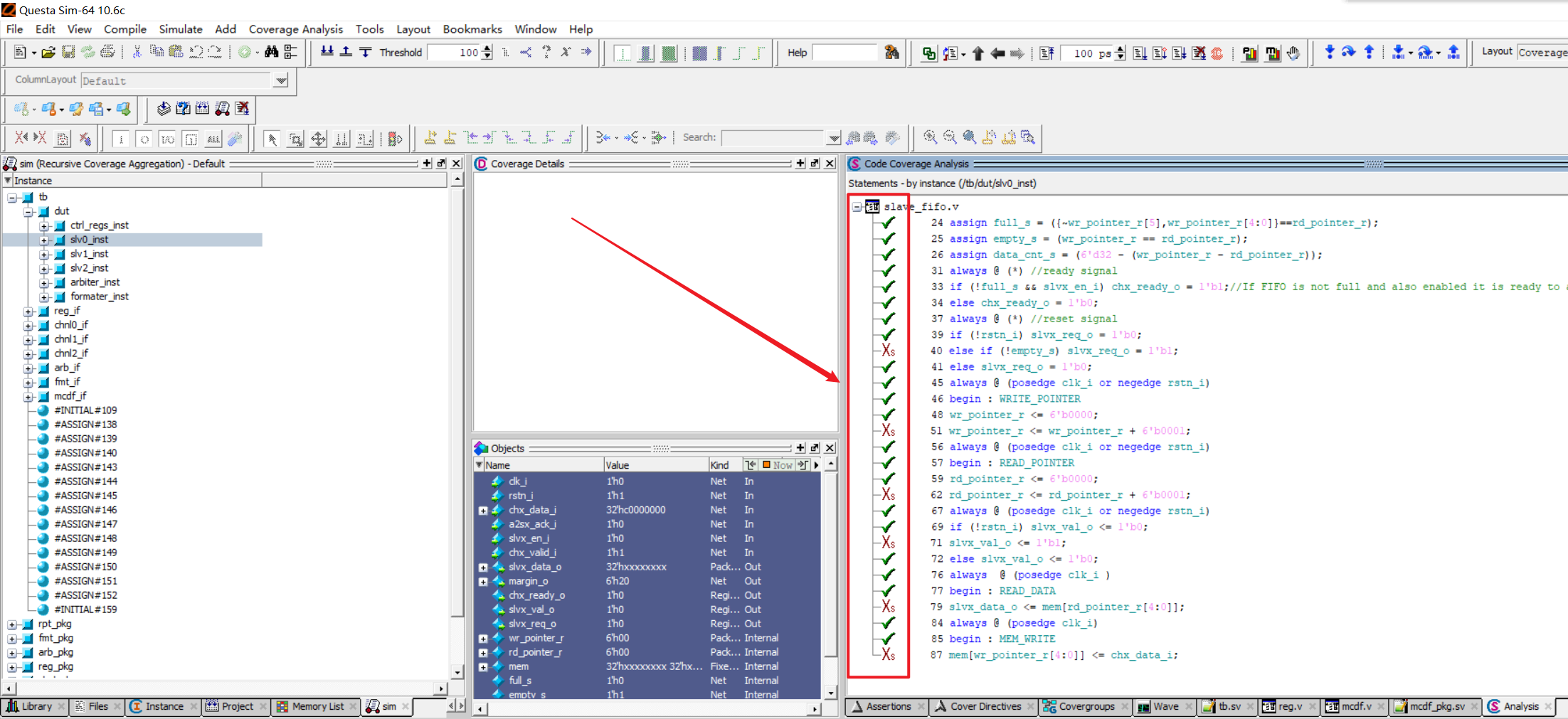Click the coverage pass checkmark on line 24
1568x719 pixels.
886,222
